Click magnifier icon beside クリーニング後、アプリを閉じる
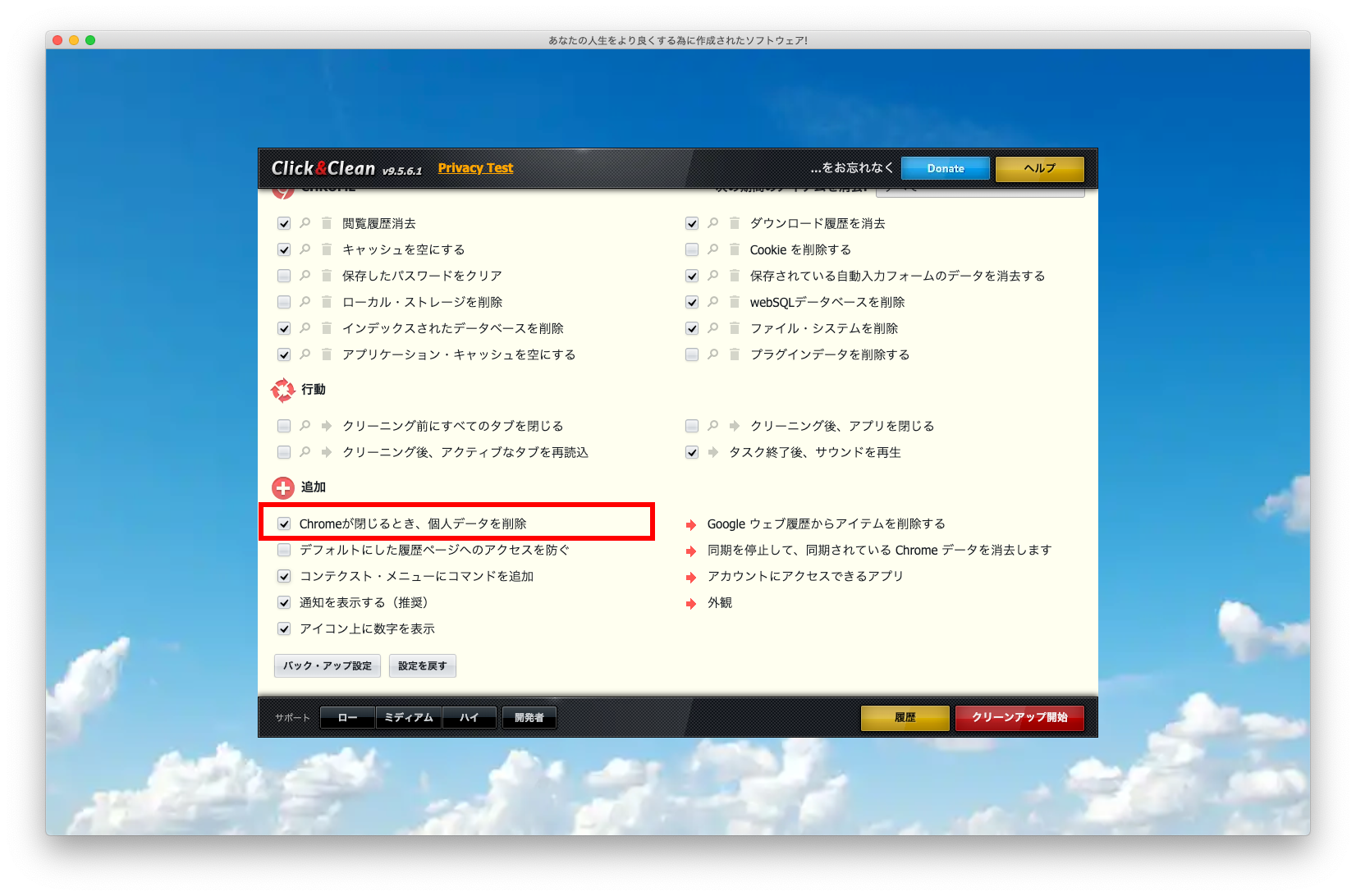1356x896 pixels. [x=712, y=426]
